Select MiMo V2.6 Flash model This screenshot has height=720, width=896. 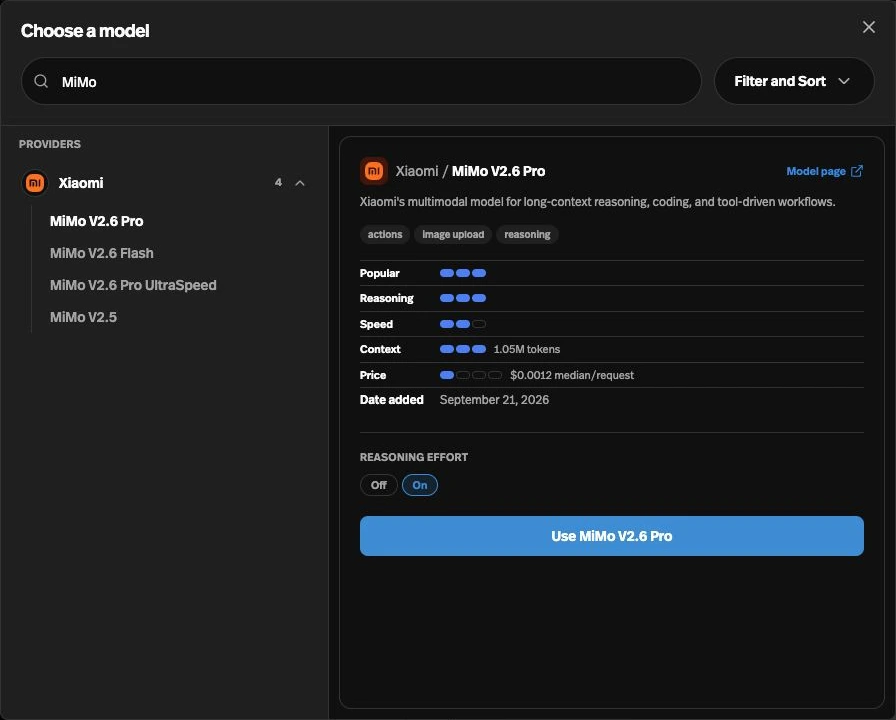102,253
